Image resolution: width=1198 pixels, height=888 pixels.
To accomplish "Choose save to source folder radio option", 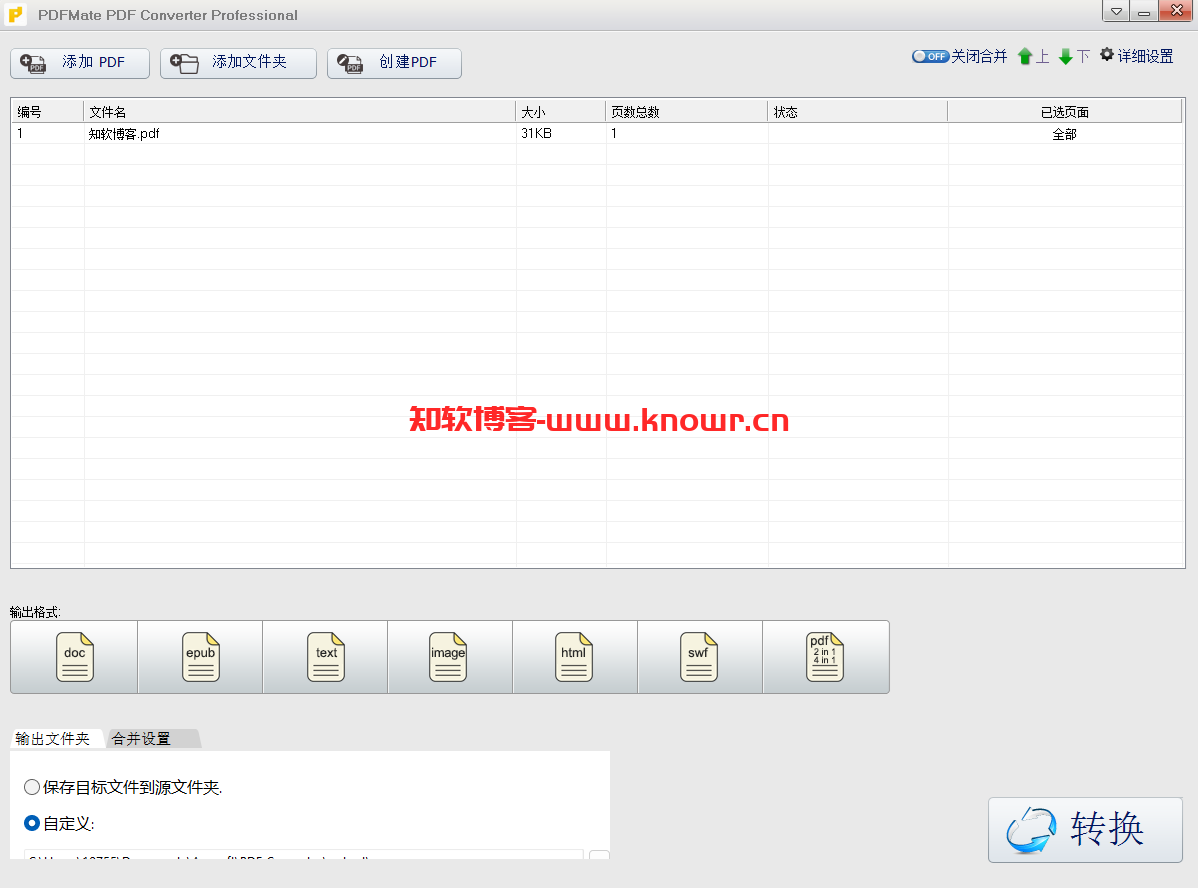I will point(31,787).
